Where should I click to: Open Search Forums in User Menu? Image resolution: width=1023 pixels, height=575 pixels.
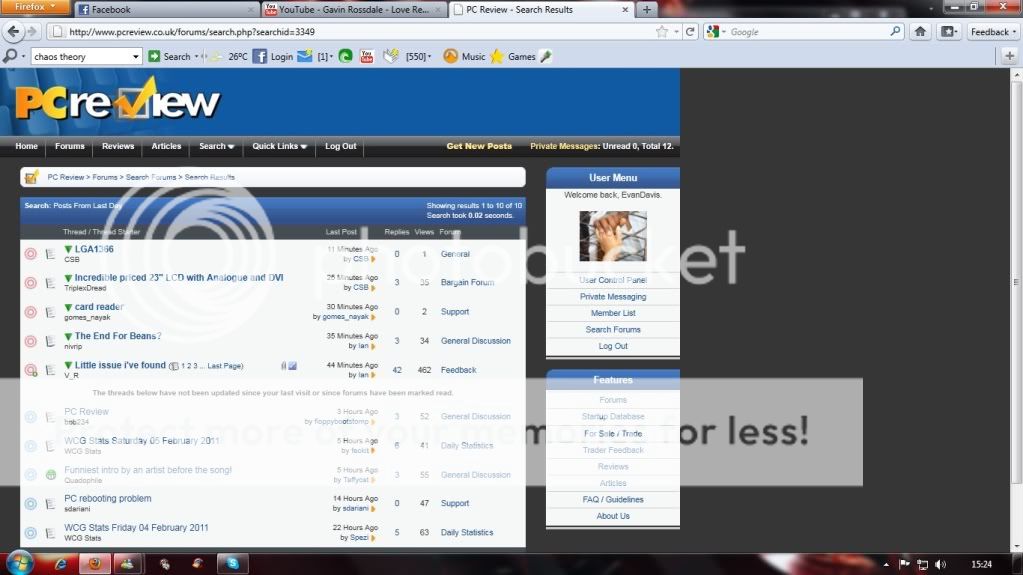tap(613, 330)
